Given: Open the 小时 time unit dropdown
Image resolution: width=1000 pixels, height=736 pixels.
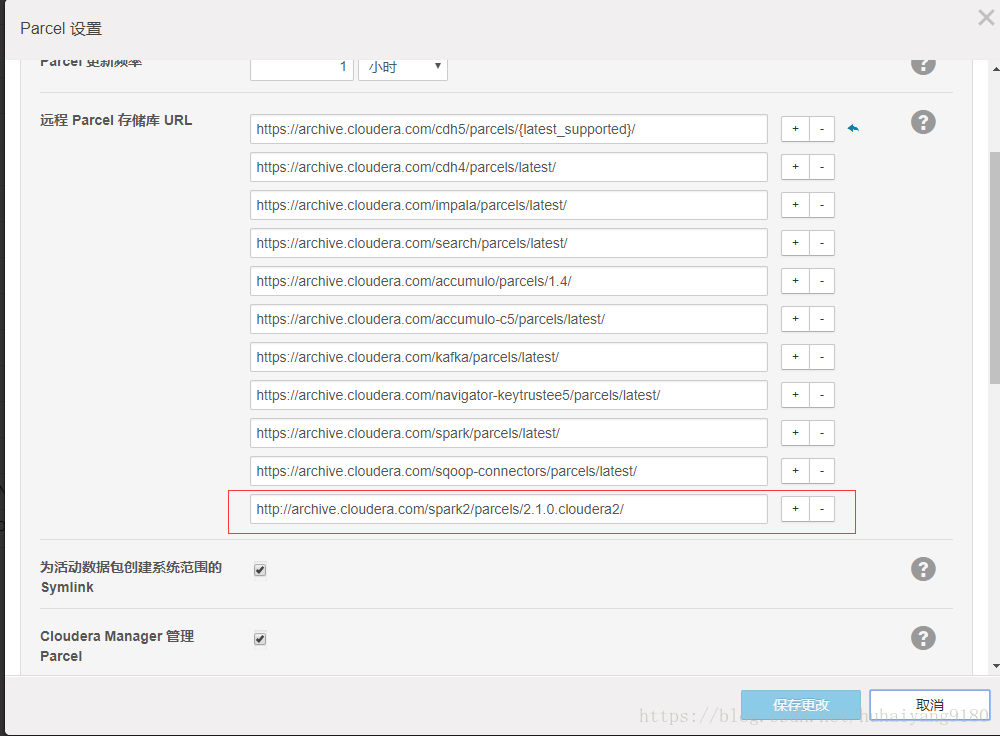Looking at the screenshot, I should tap(403, 68).
